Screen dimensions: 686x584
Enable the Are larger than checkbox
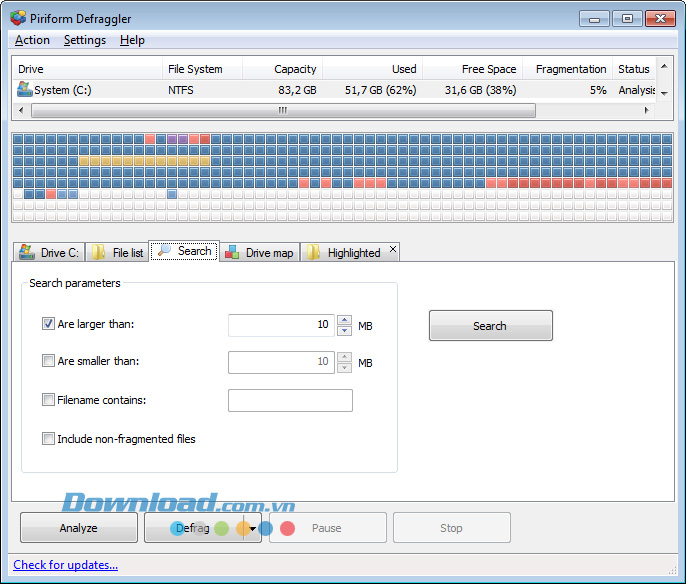tap(48, 324)
